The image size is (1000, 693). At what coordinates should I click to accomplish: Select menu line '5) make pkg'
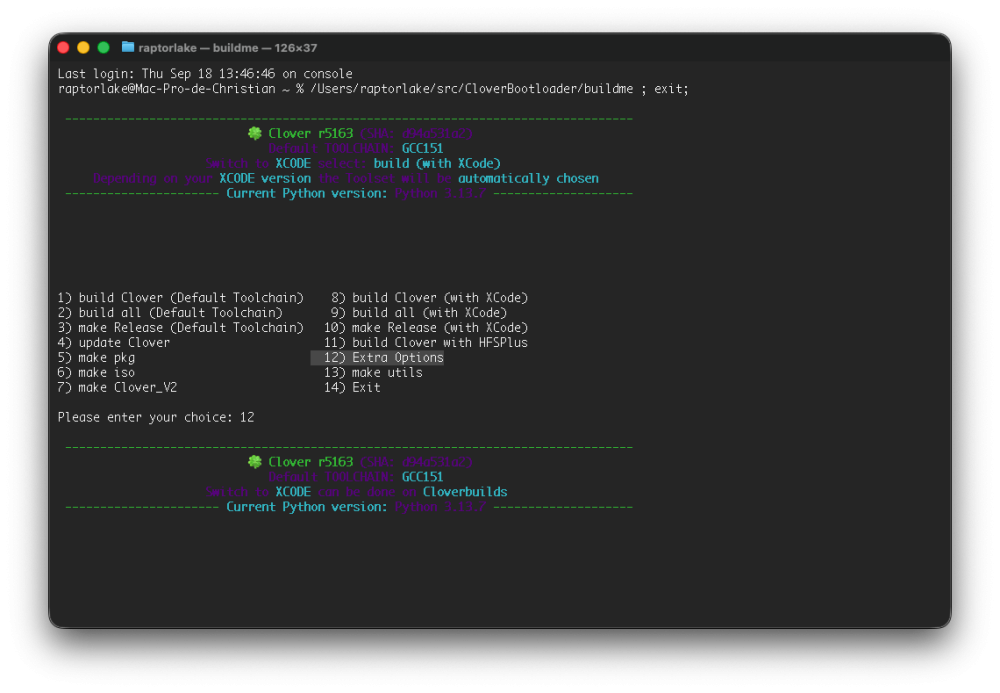96,358
